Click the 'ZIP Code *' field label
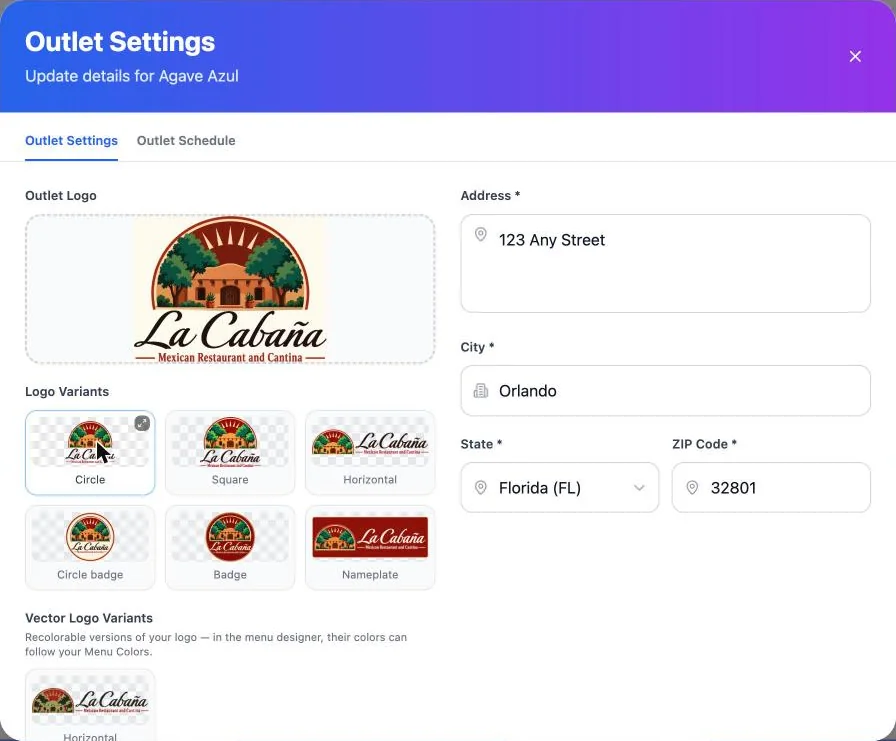Viewport: 896px width, 741px height. (x=705, y=444)
